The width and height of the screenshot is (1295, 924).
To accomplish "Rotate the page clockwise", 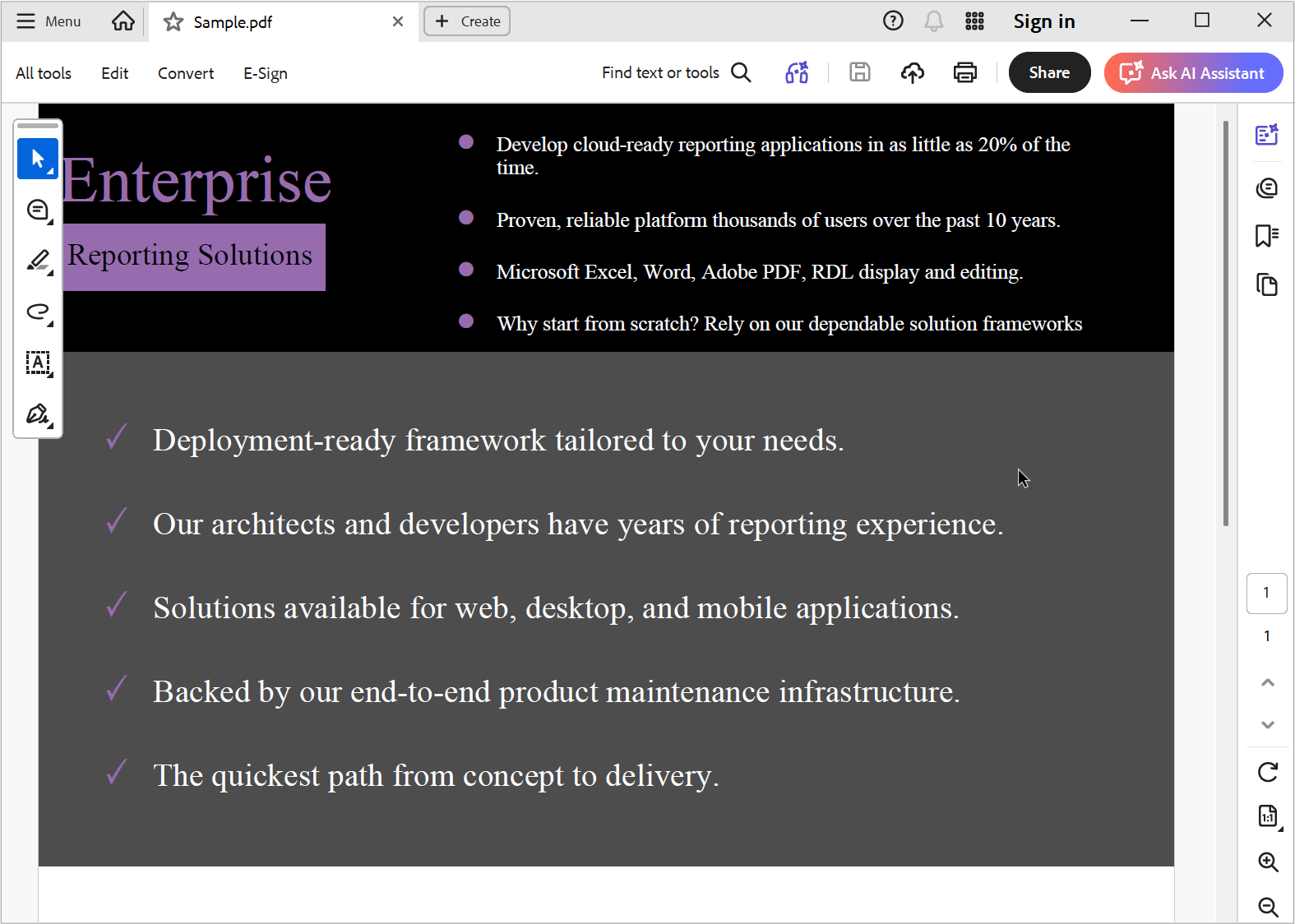I will pyautogui.click(x=1268, y=772).
